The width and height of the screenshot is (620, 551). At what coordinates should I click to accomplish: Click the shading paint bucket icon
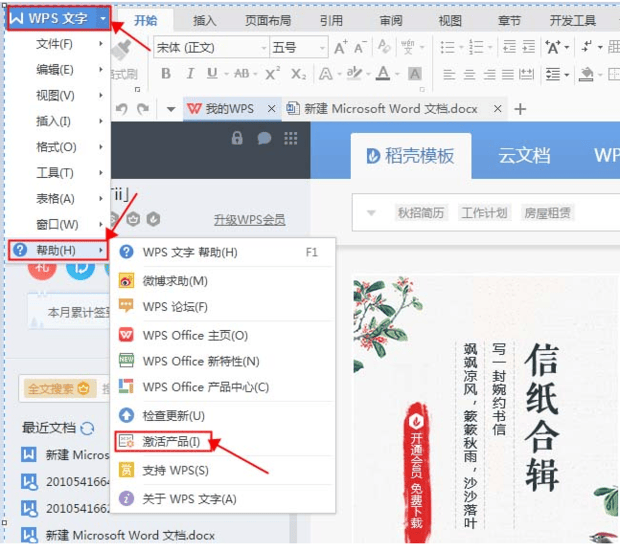pyautogui.click(x=586, y=74)
